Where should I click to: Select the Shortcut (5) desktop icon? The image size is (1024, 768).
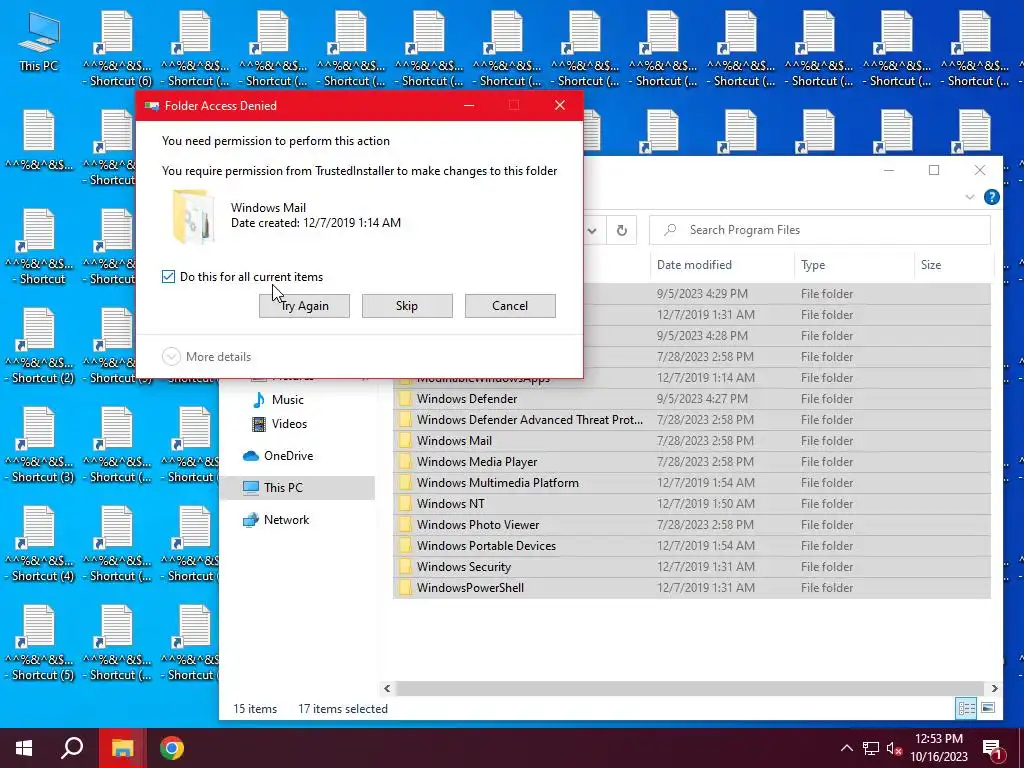coord(39,643)
